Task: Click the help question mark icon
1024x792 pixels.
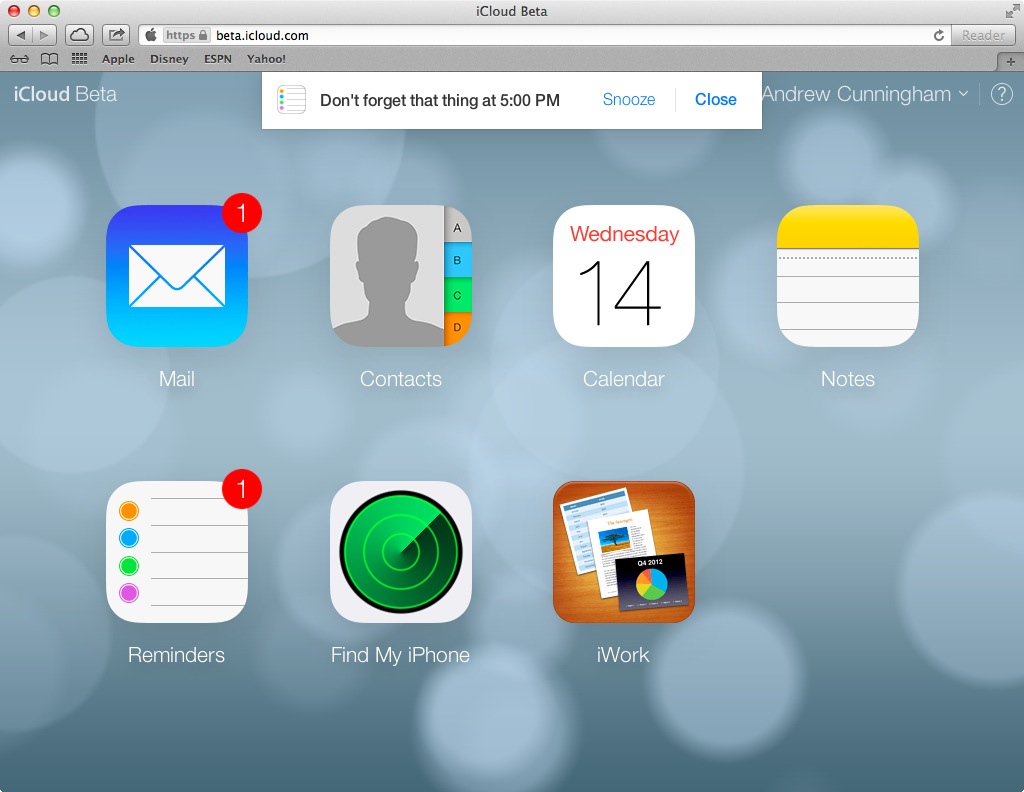Action: click(1002, 94)
